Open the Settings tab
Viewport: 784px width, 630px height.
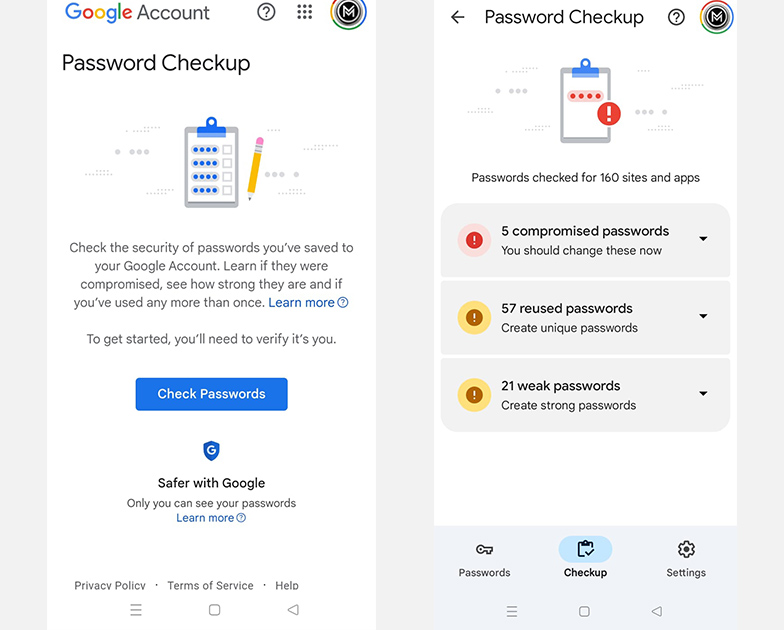[686, 559]
